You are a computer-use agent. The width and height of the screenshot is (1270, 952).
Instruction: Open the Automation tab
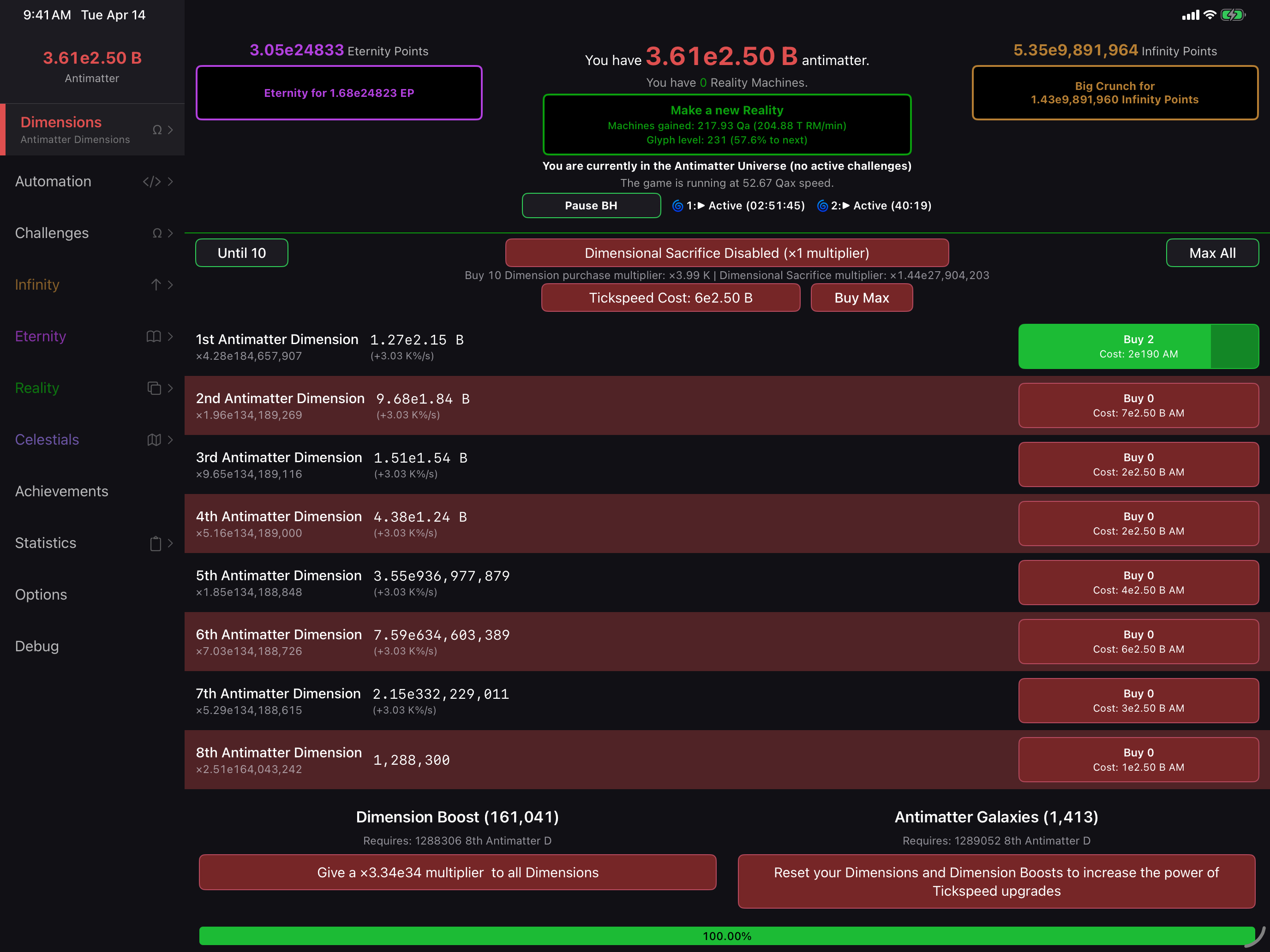[92, 181]
